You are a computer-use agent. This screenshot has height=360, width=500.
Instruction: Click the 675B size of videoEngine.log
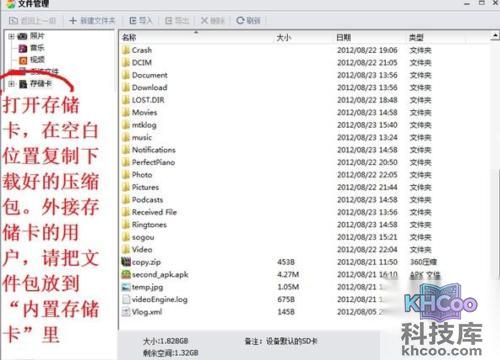click(286, 299)
